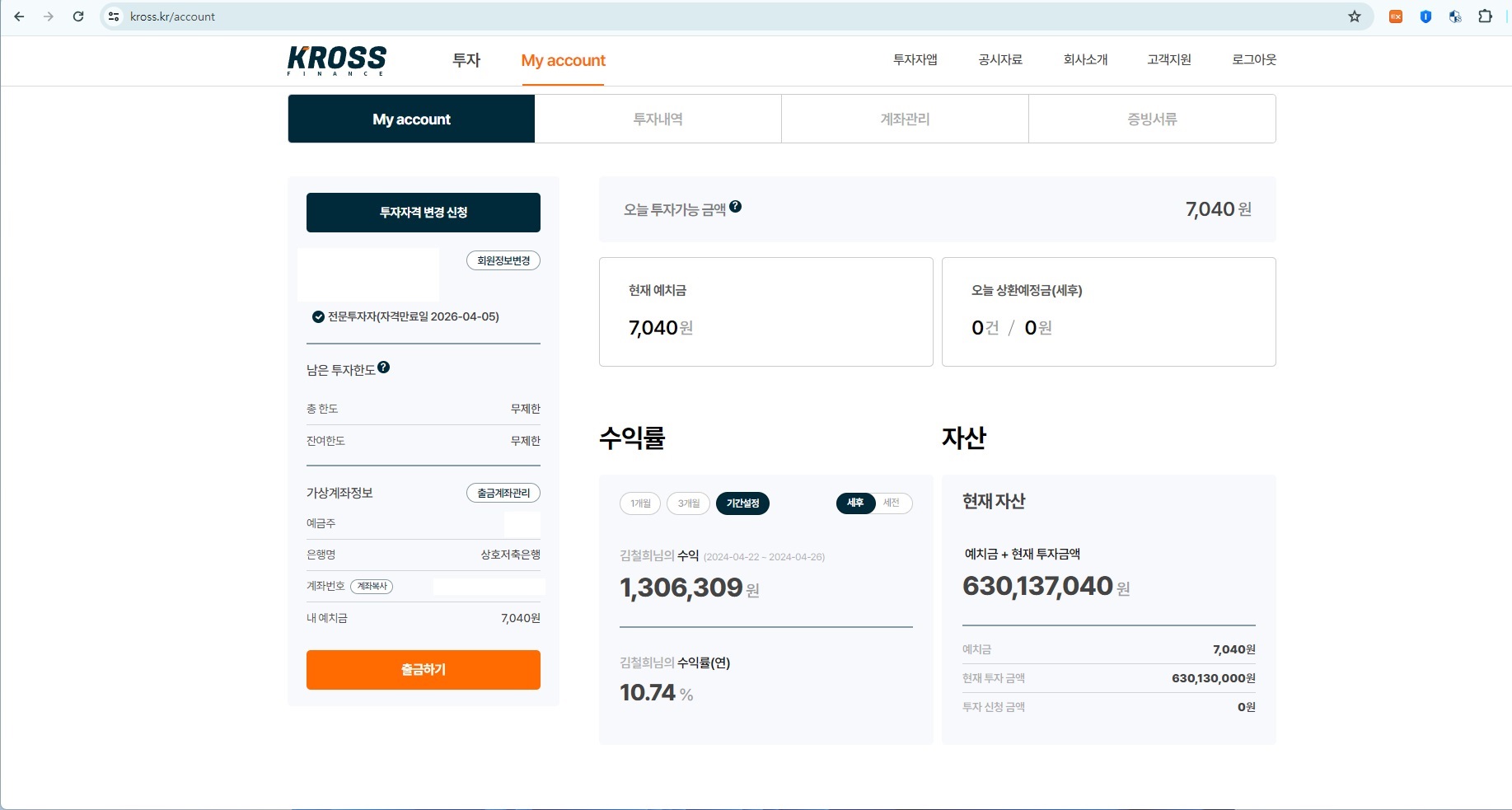Click 투자자격 변경 신청 button
The image size is (1512, 810).
coord(424,213)
